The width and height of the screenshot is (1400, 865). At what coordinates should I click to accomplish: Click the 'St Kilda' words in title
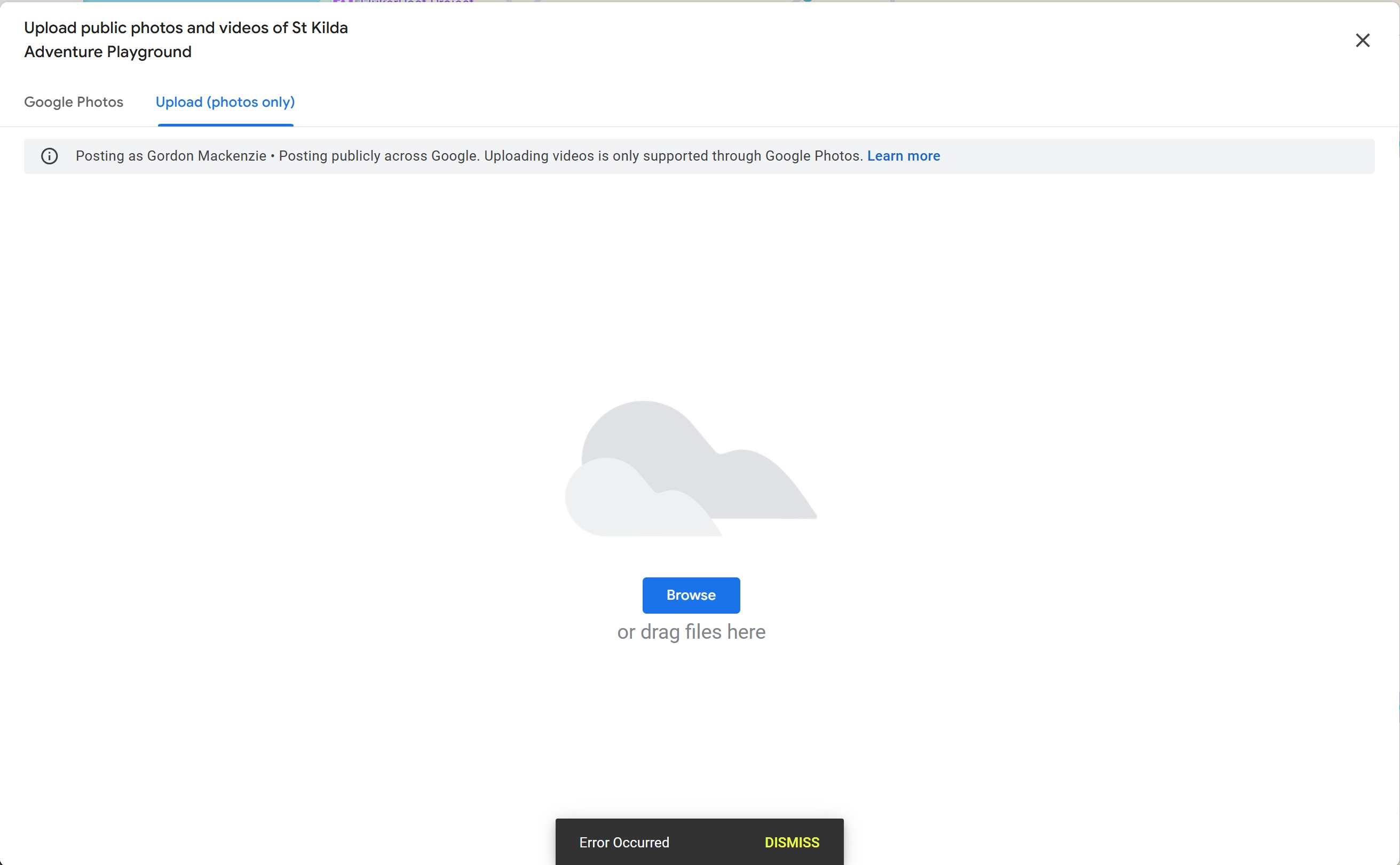[319, 27]
